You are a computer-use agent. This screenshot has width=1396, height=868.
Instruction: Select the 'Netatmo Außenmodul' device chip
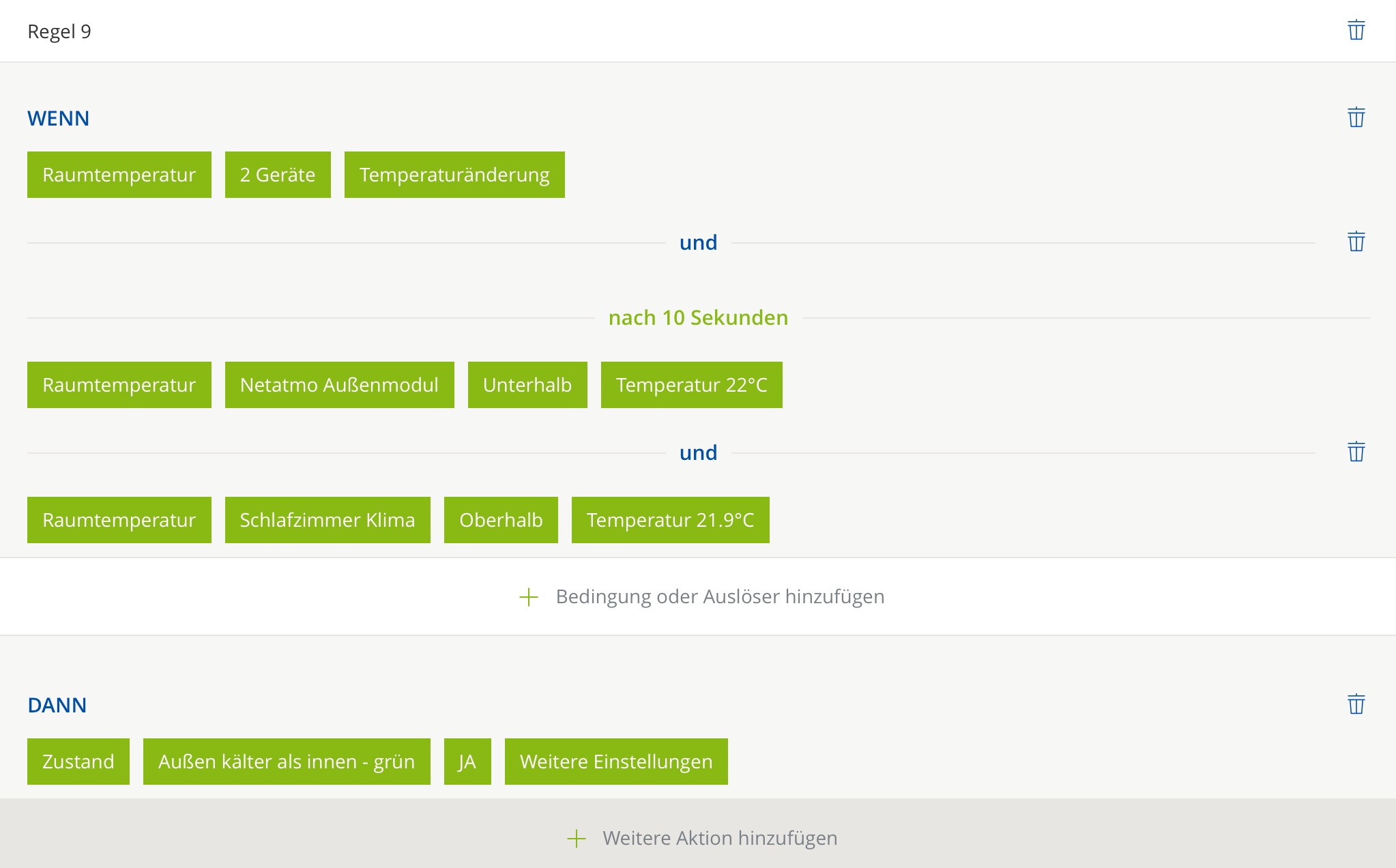pyautogui.click(x=339, y=385)
